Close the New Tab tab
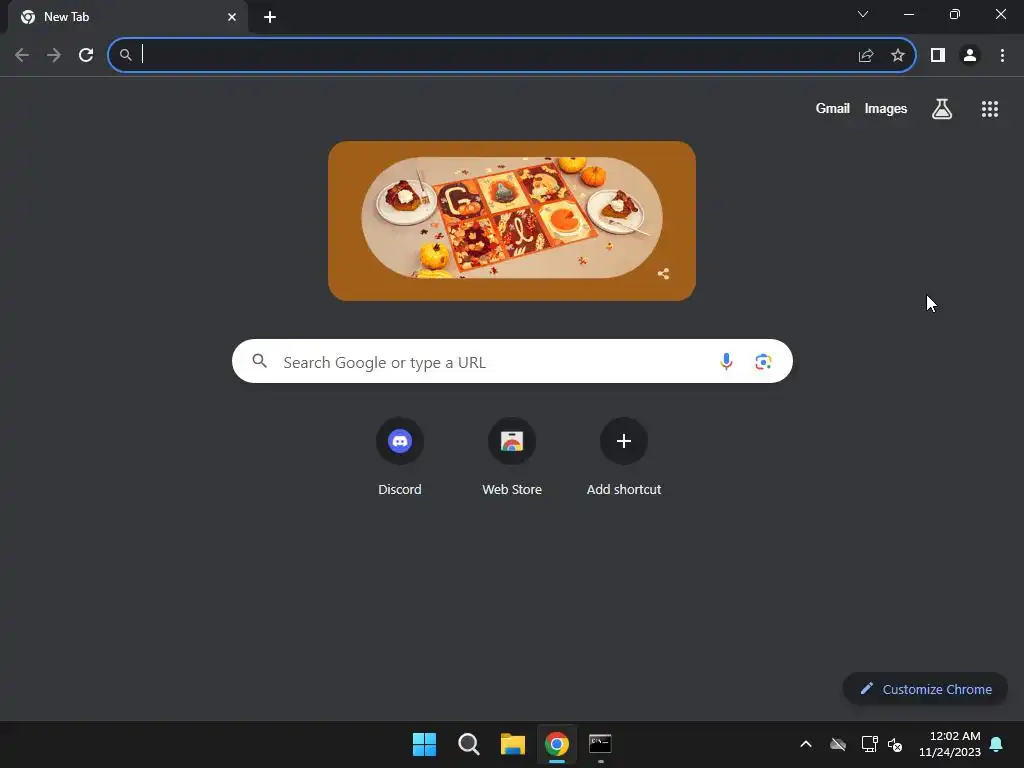This screenshot has height=768, width=1024. pos(232,17)
